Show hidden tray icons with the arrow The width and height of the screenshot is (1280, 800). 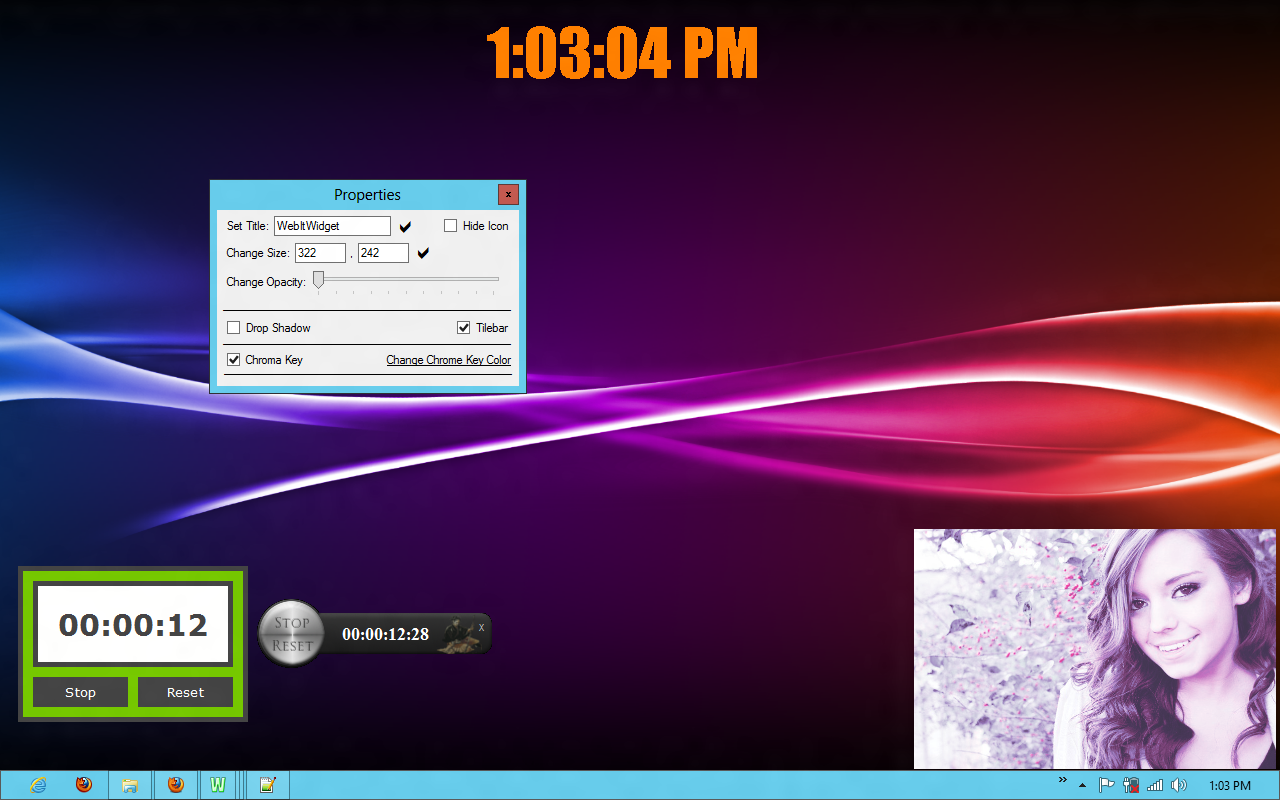click(1081, 784)
